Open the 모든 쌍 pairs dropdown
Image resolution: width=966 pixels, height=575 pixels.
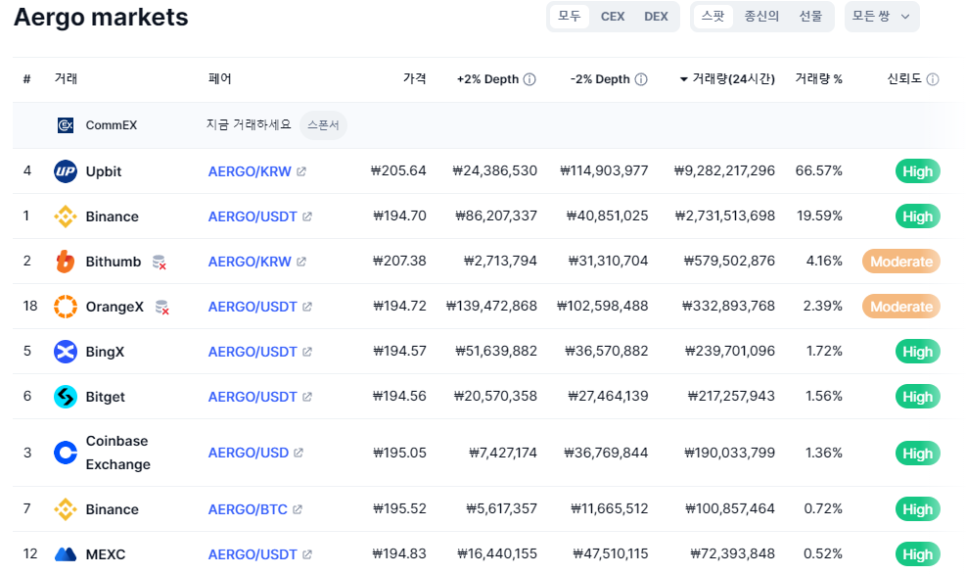click(882, 16)
